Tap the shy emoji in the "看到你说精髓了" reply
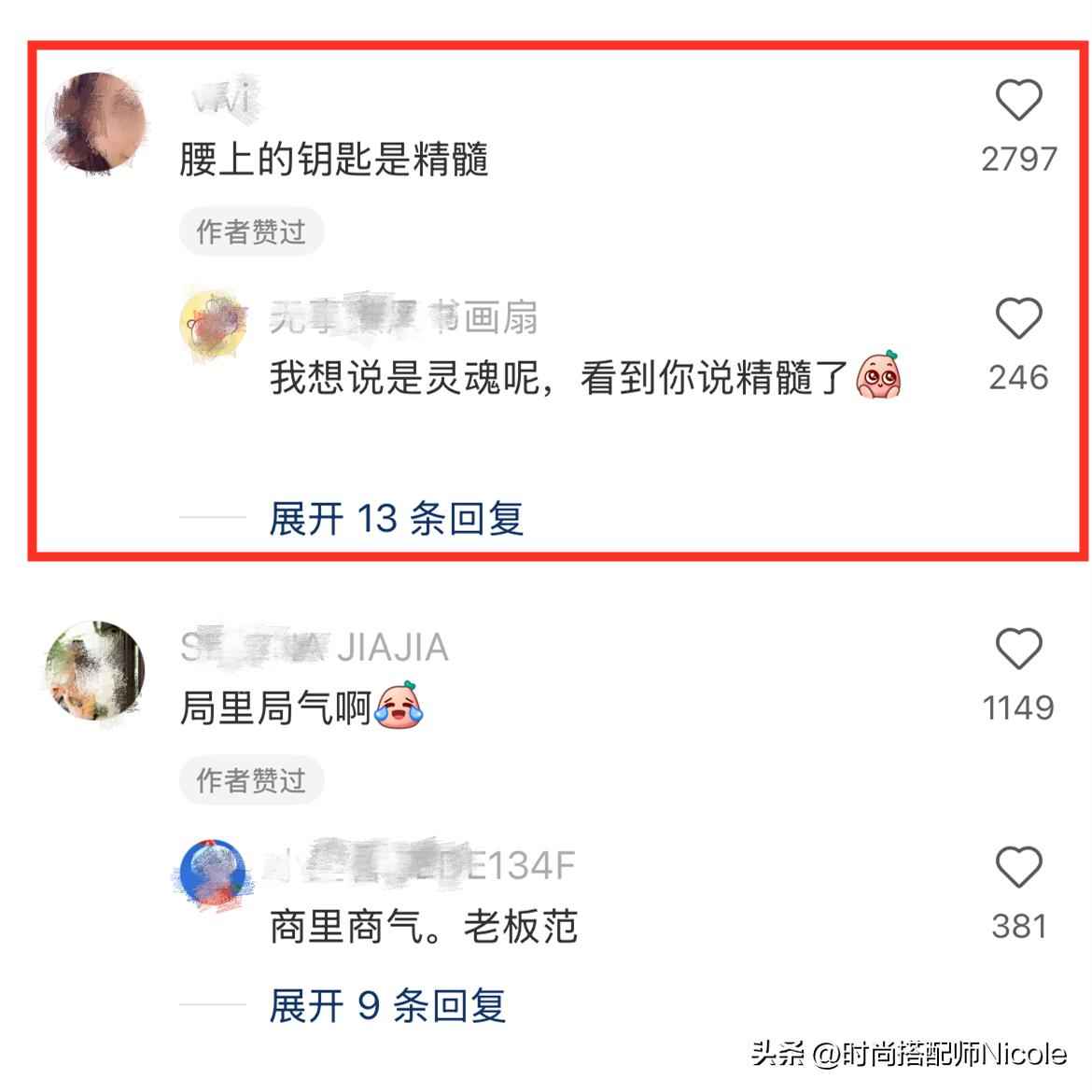This screenshot has width=1092, height=1092. point(878,374)
